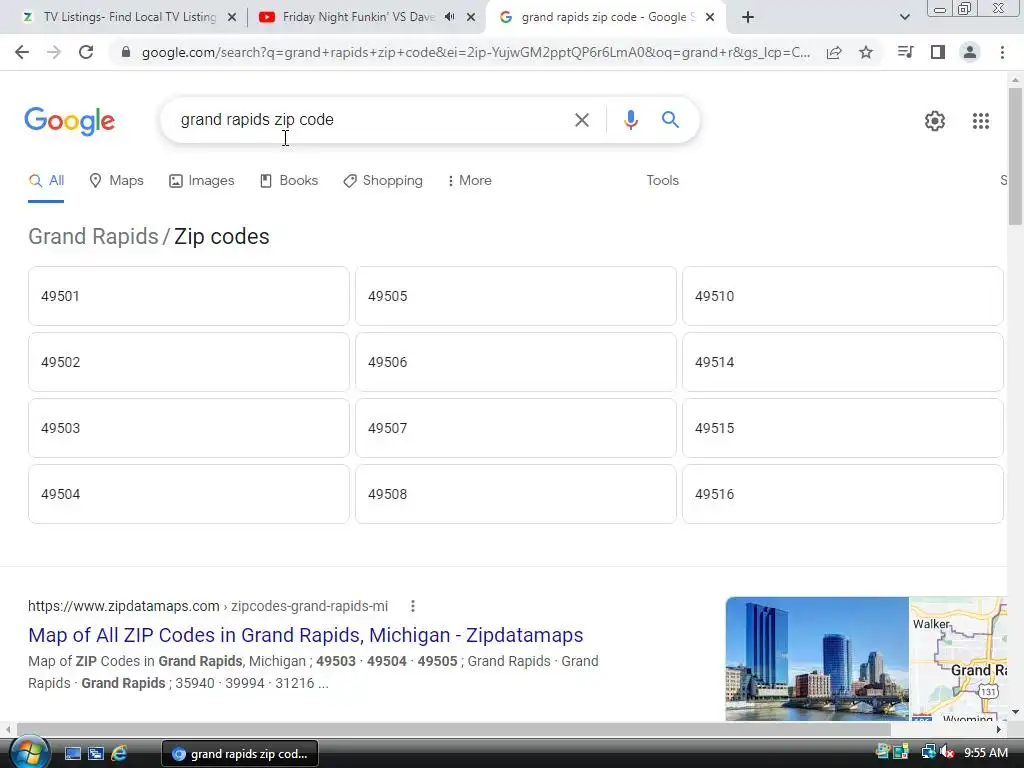Screen dimensions: 1024x768
Task: Bookmark this page with star icon
Action: click(x=866, y=52)
